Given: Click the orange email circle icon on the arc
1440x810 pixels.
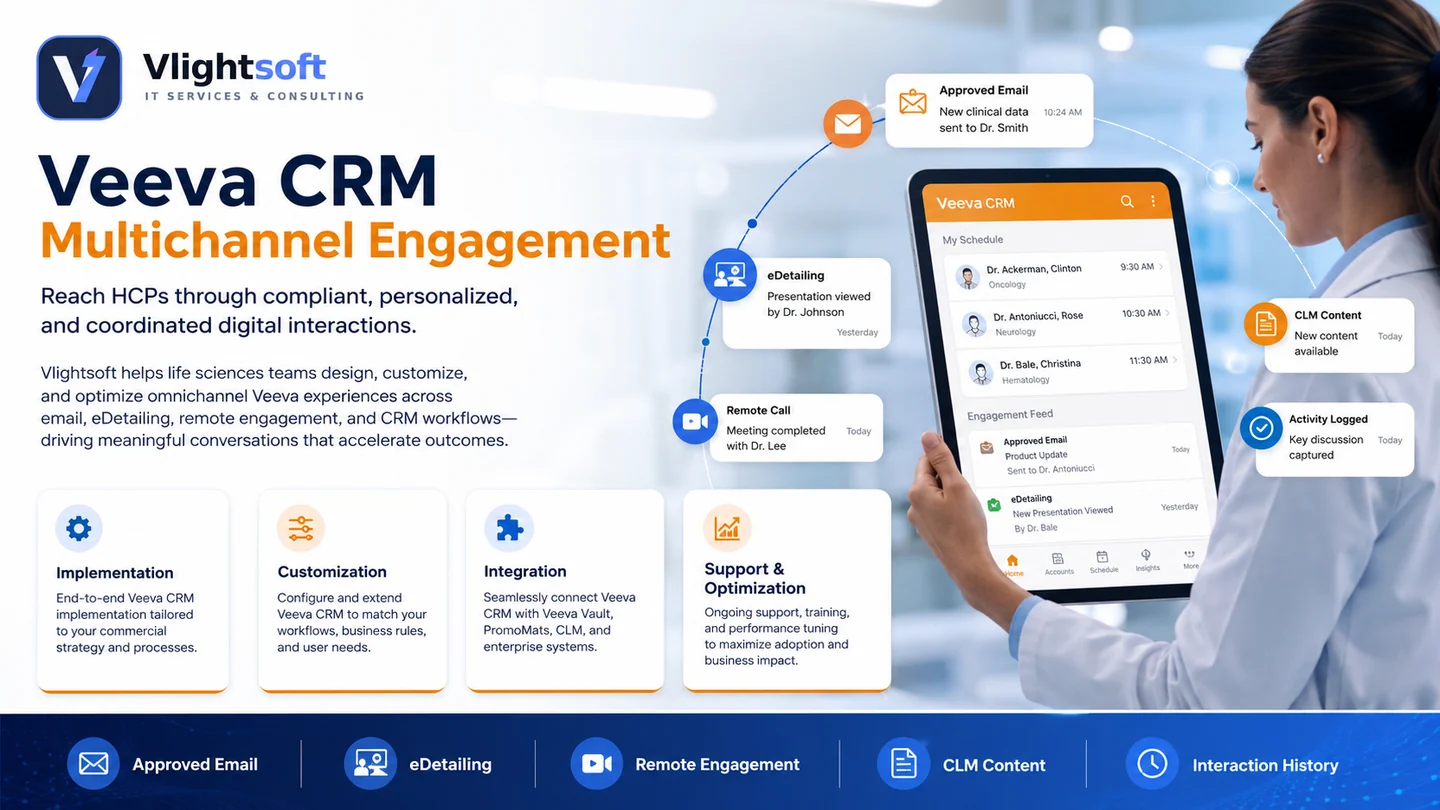Looking at the screenshot, I should (x=848, y=124).
